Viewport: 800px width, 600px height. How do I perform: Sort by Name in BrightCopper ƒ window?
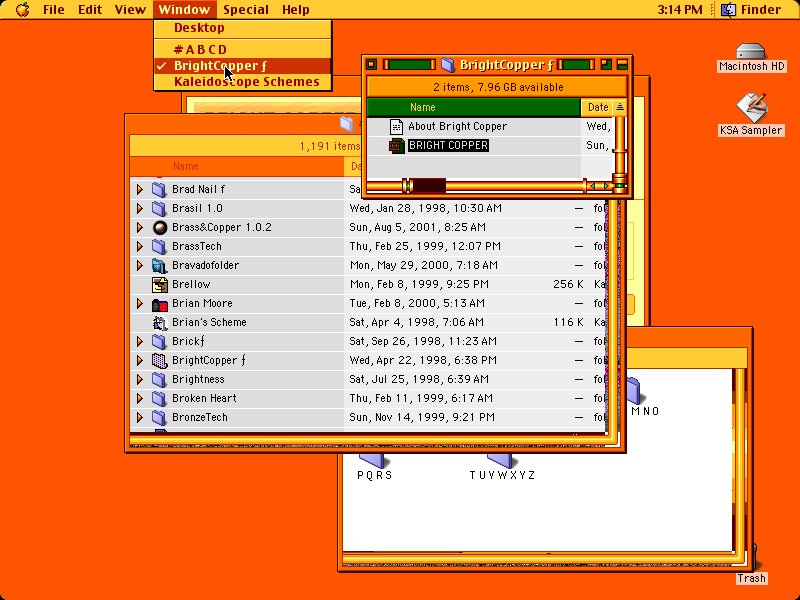(474, 108)
